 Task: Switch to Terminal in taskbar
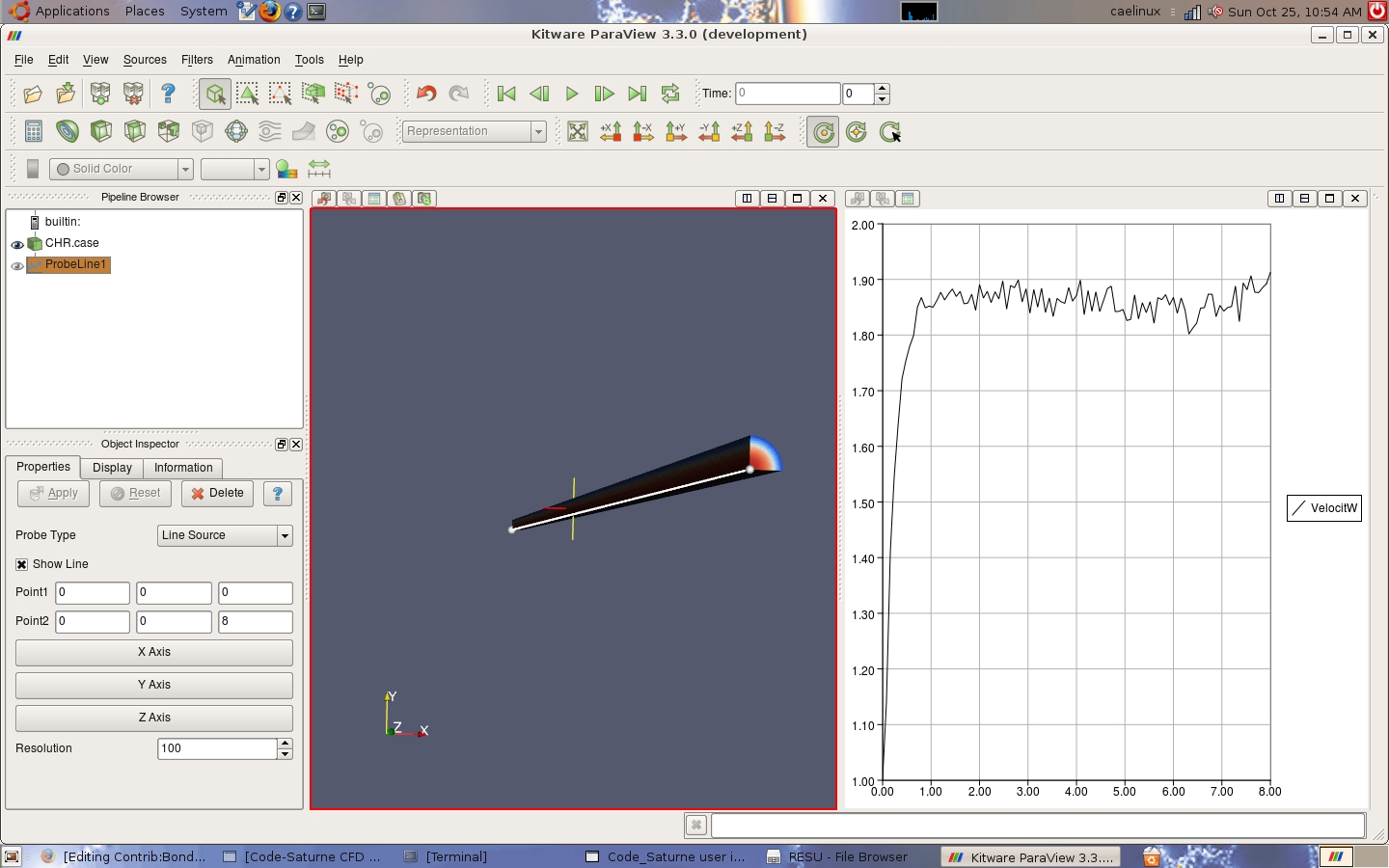tap(446, 856)
